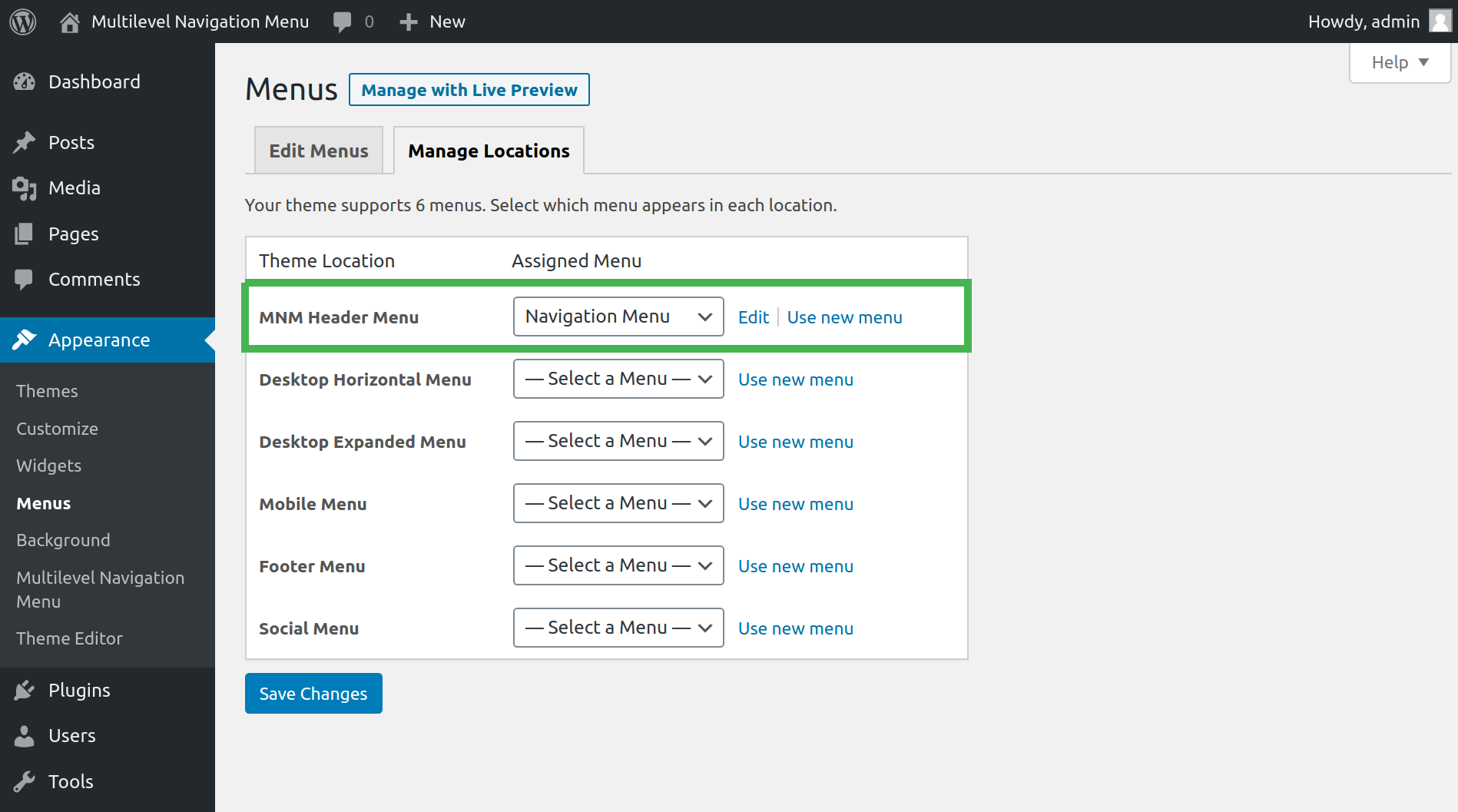Open the site home icon in the admin bar
Screen dimensions: 1458x812
[x=70, y=22]
